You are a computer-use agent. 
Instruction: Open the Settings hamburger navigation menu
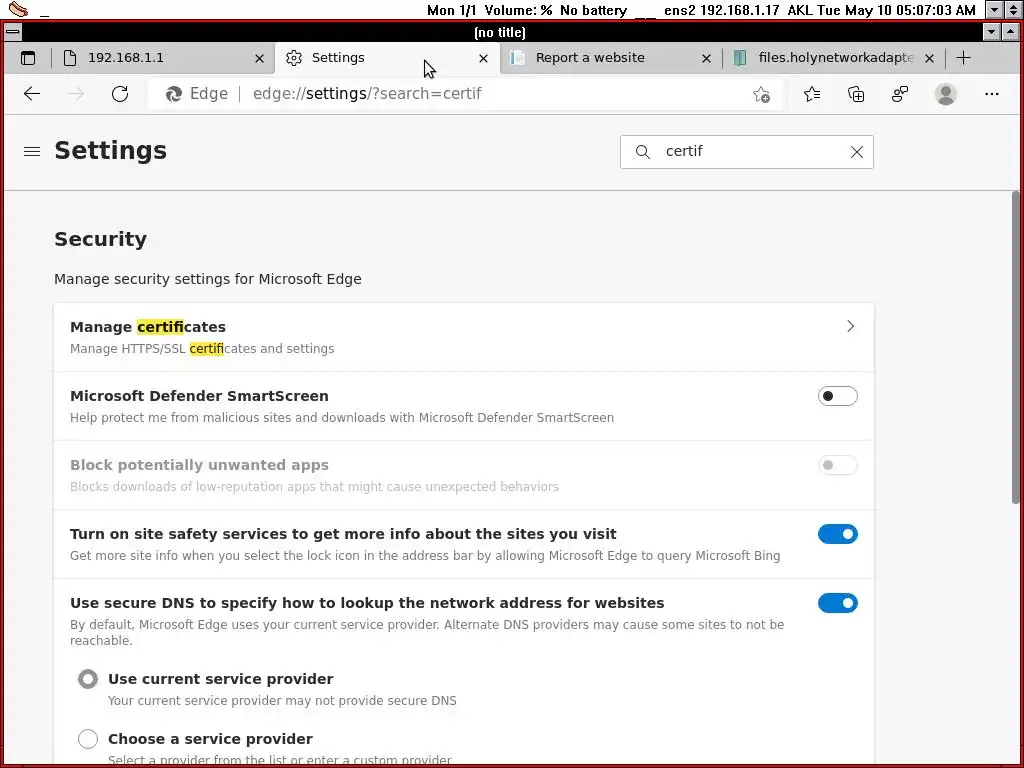(32, 152)
